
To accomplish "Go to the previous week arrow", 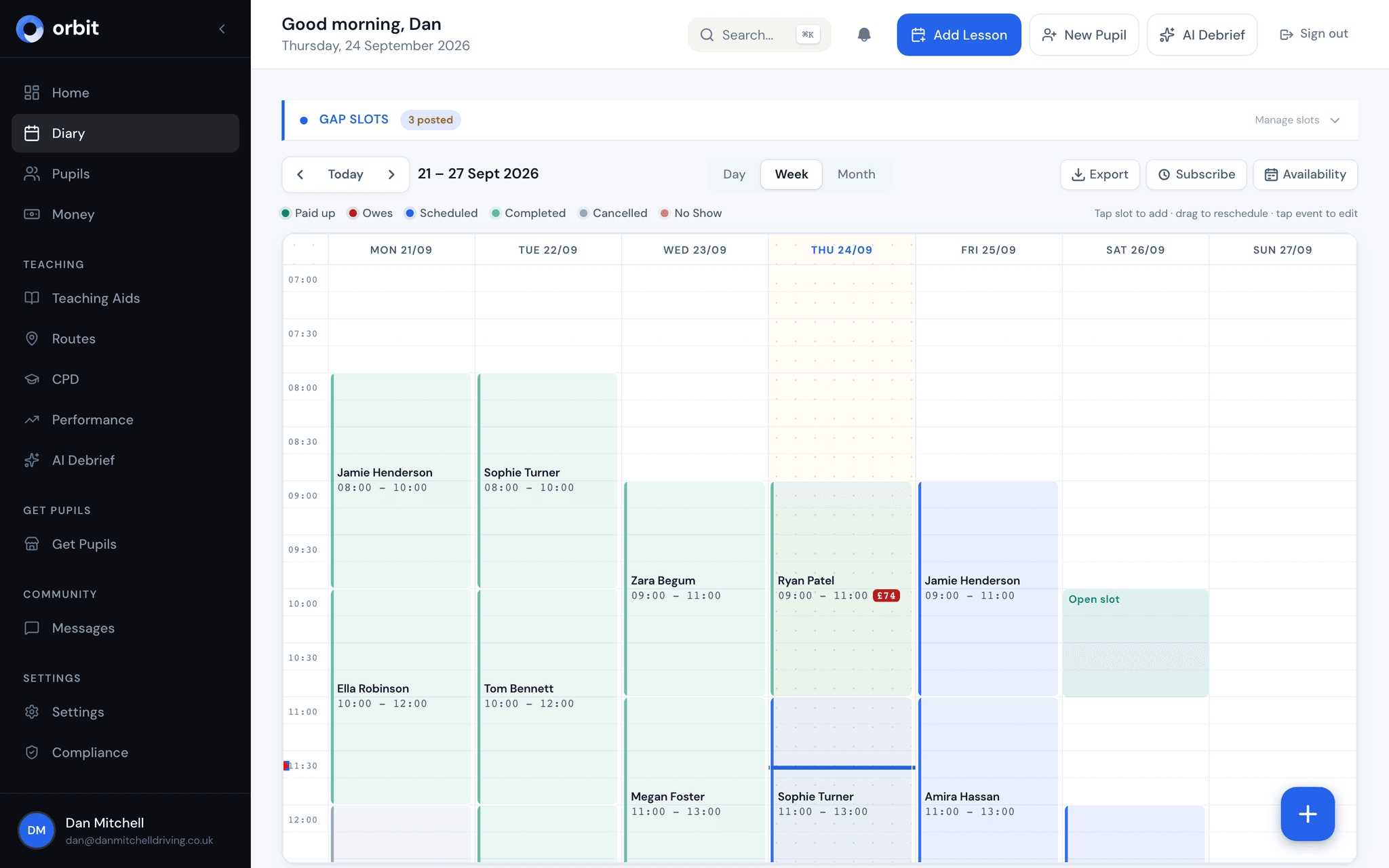I will point(300,174).
